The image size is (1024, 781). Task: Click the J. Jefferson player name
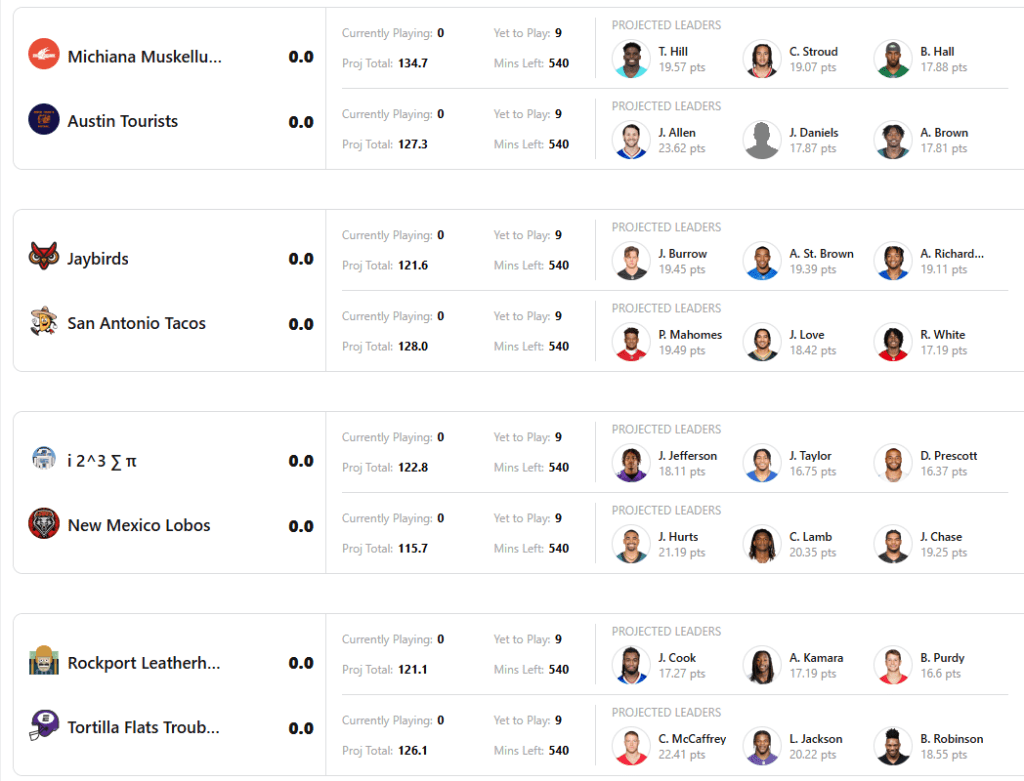(x=687, y=456)
